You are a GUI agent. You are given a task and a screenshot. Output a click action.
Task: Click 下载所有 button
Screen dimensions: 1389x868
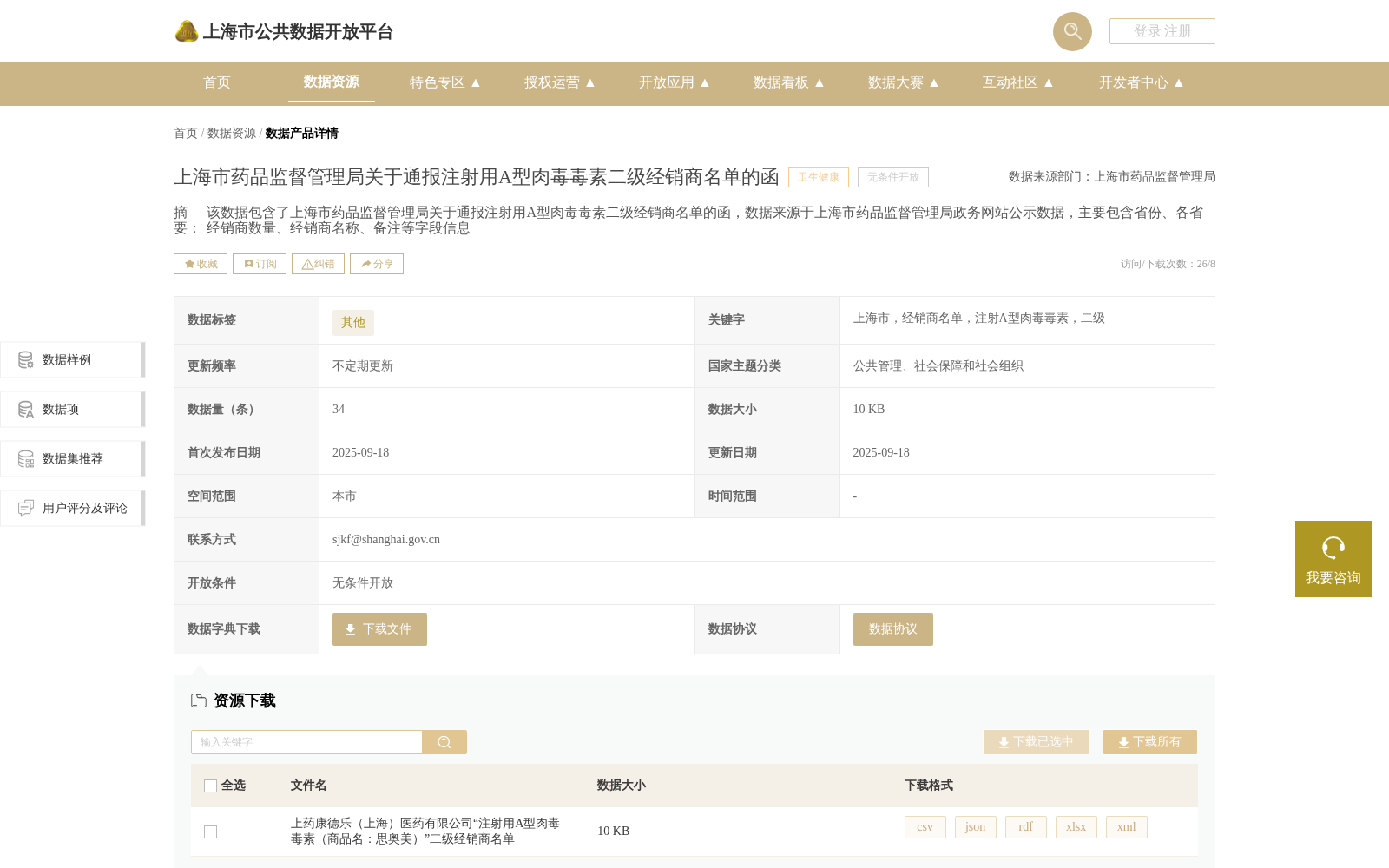[1150, 742]
